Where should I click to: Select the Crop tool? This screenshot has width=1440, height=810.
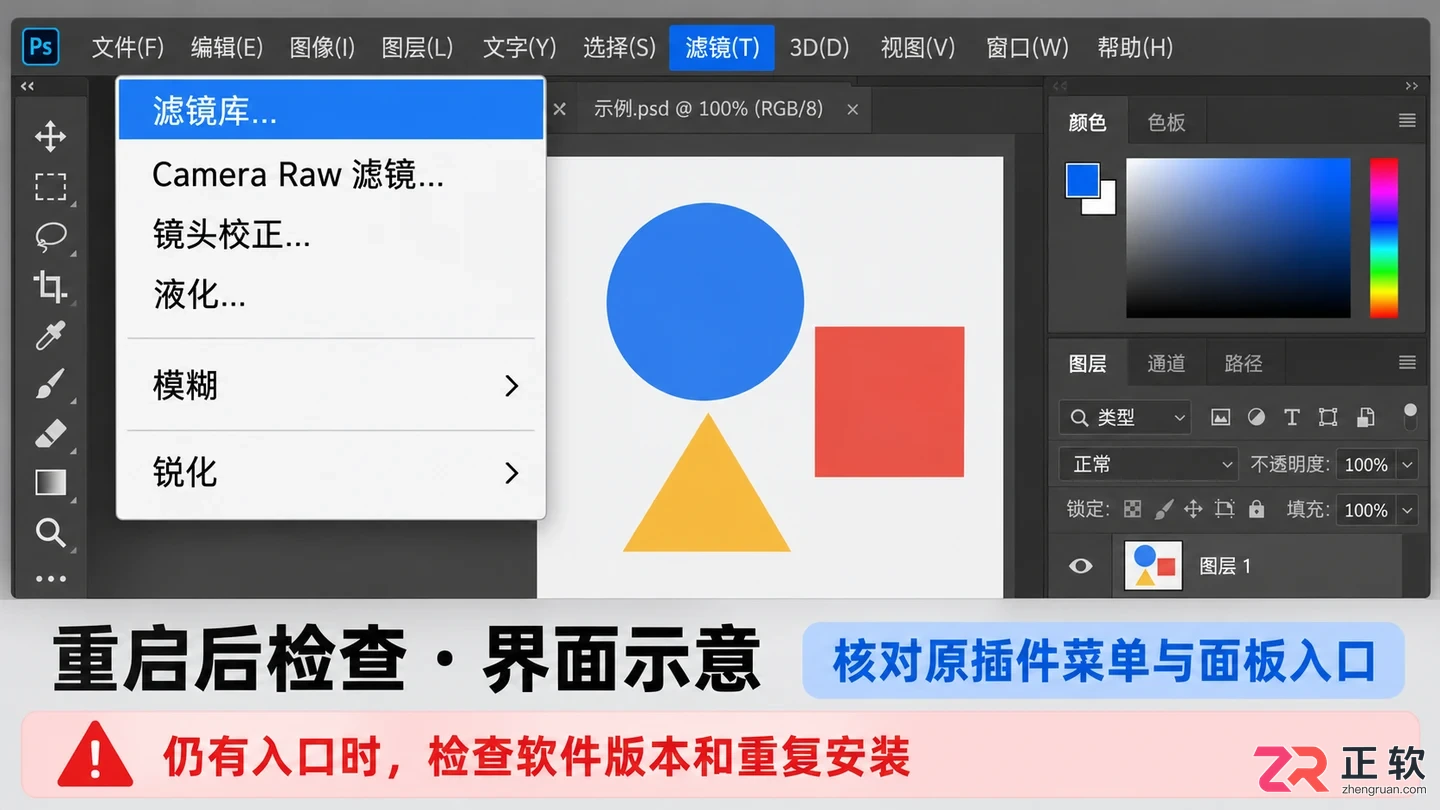coord(50,286)
